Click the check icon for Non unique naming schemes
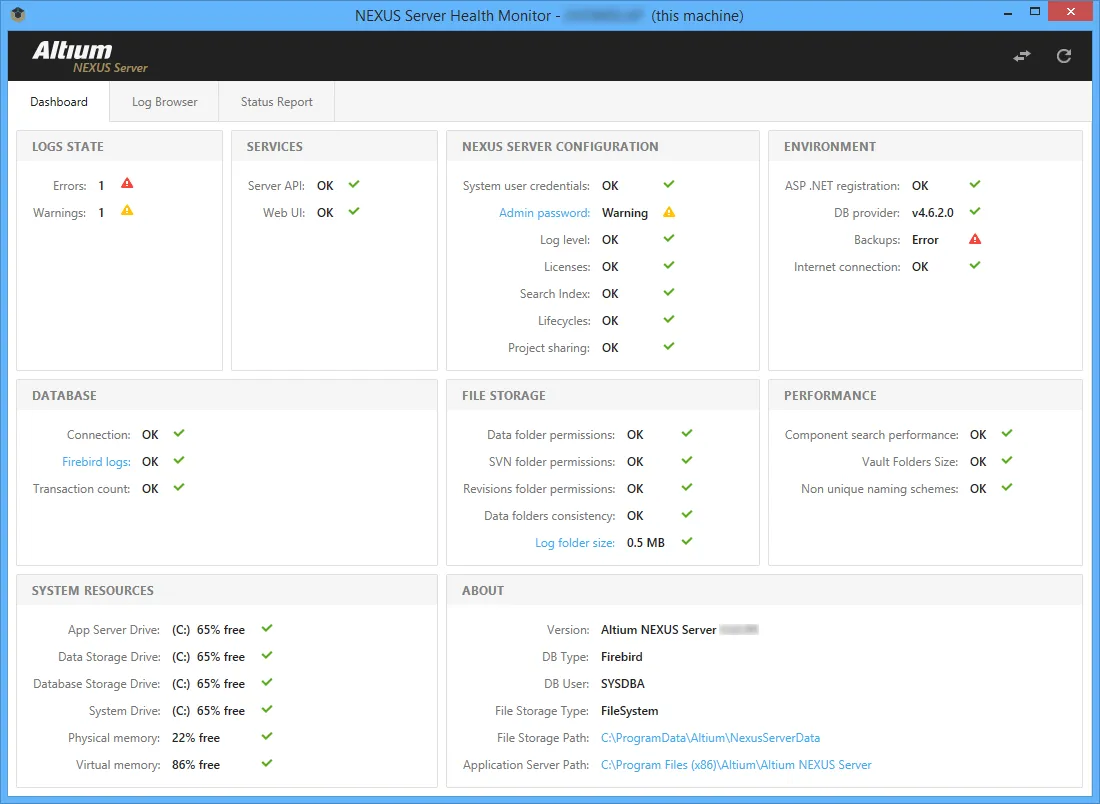 tap(1007, 488)
